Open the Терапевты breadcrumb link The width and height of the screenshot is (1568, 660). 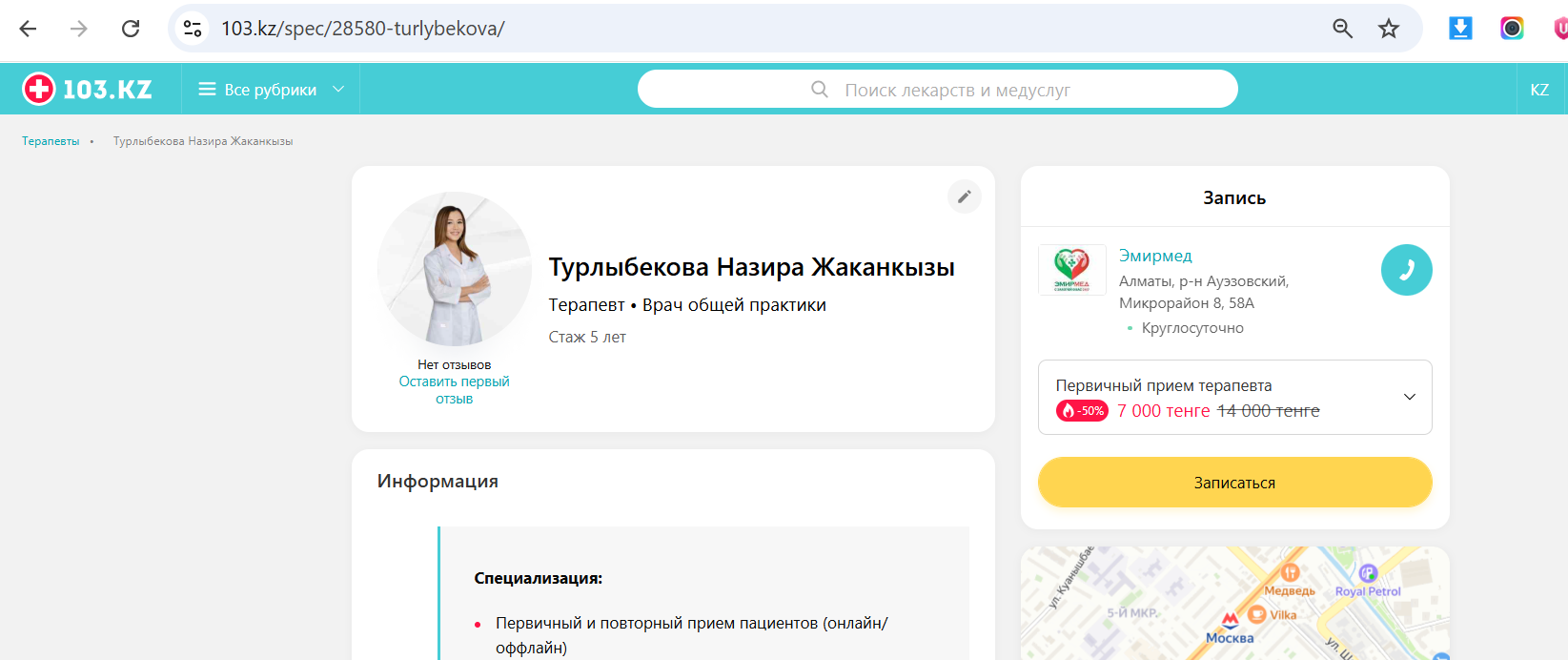51,141
